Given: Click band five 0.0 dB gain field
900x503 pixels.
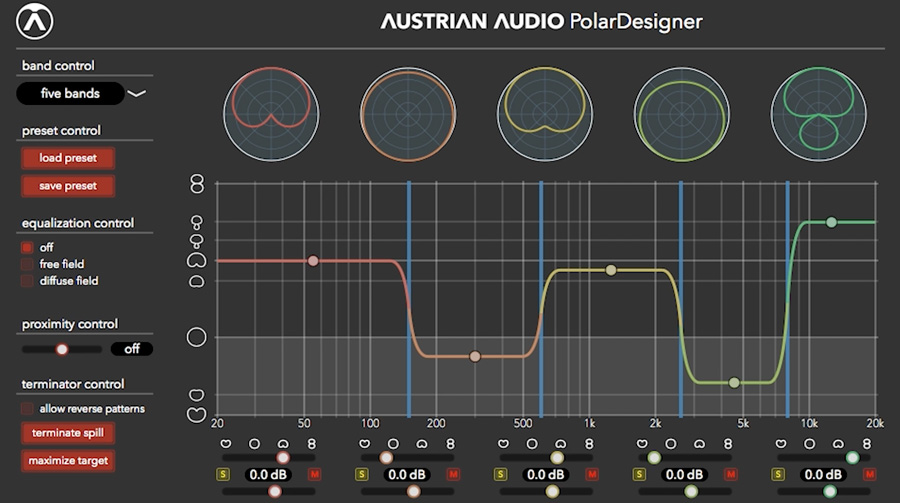Looking at the screenshot, I should pos(823,475).
